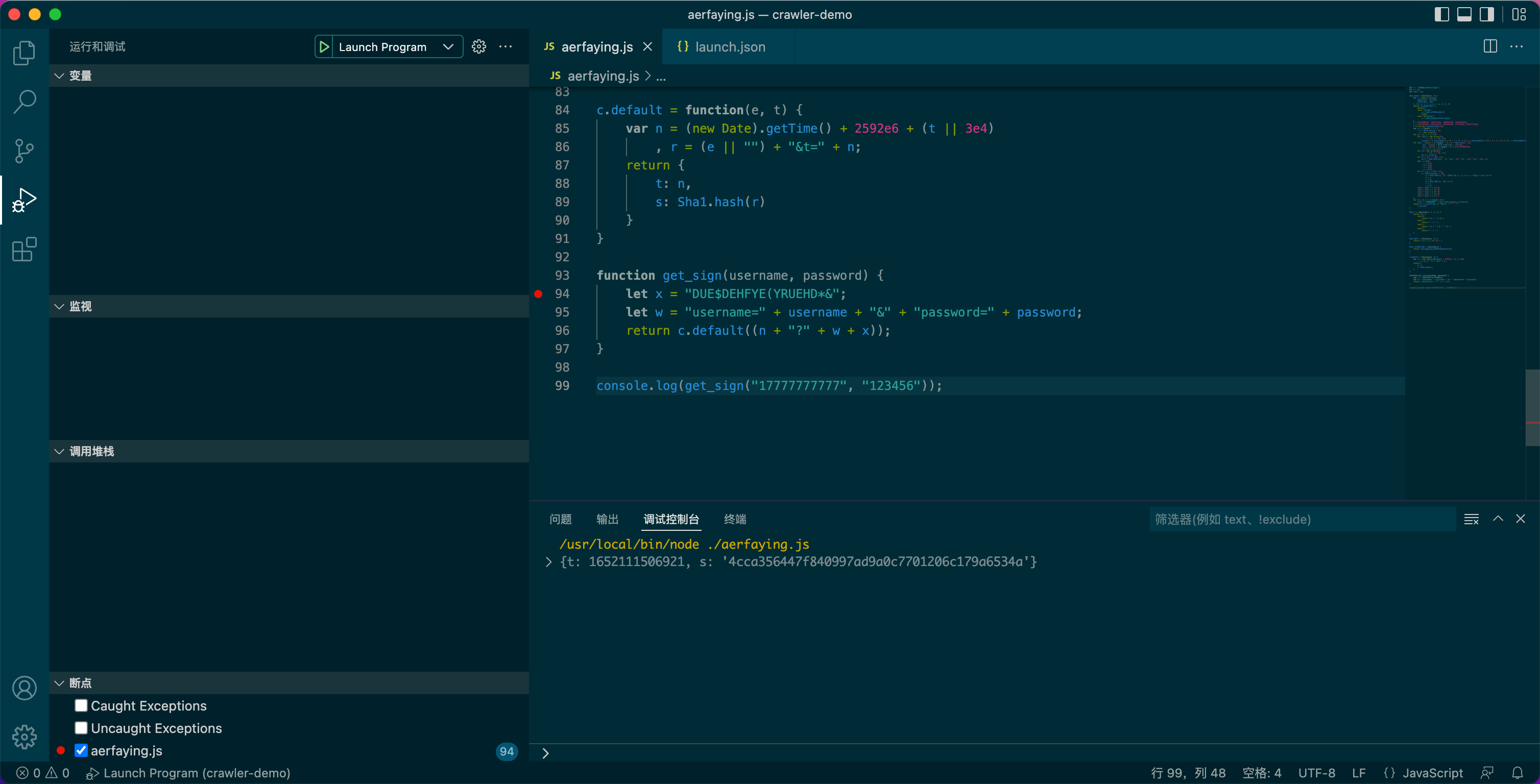Open the Source Control view

click(24, 151)
